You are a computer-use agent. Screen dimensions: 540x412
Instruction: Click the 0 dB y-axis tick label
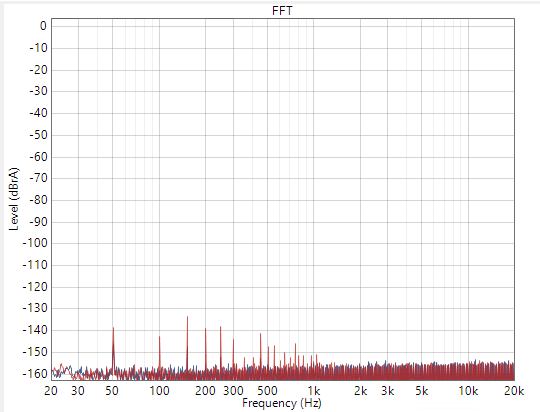pyautogui.click(x=43, y=26)
